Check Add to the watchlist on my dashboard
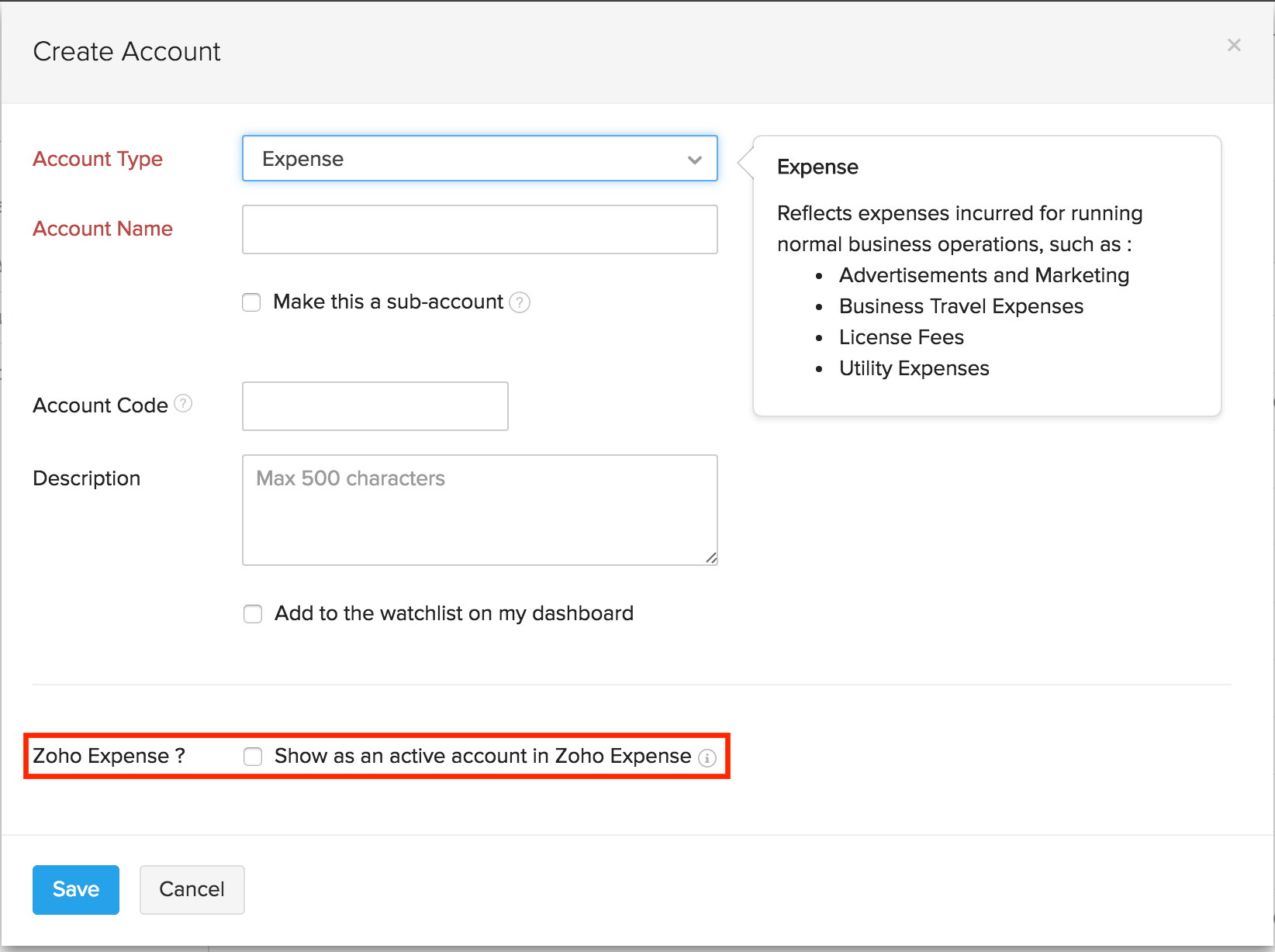The image size is (1275, 952). point(253,613)
